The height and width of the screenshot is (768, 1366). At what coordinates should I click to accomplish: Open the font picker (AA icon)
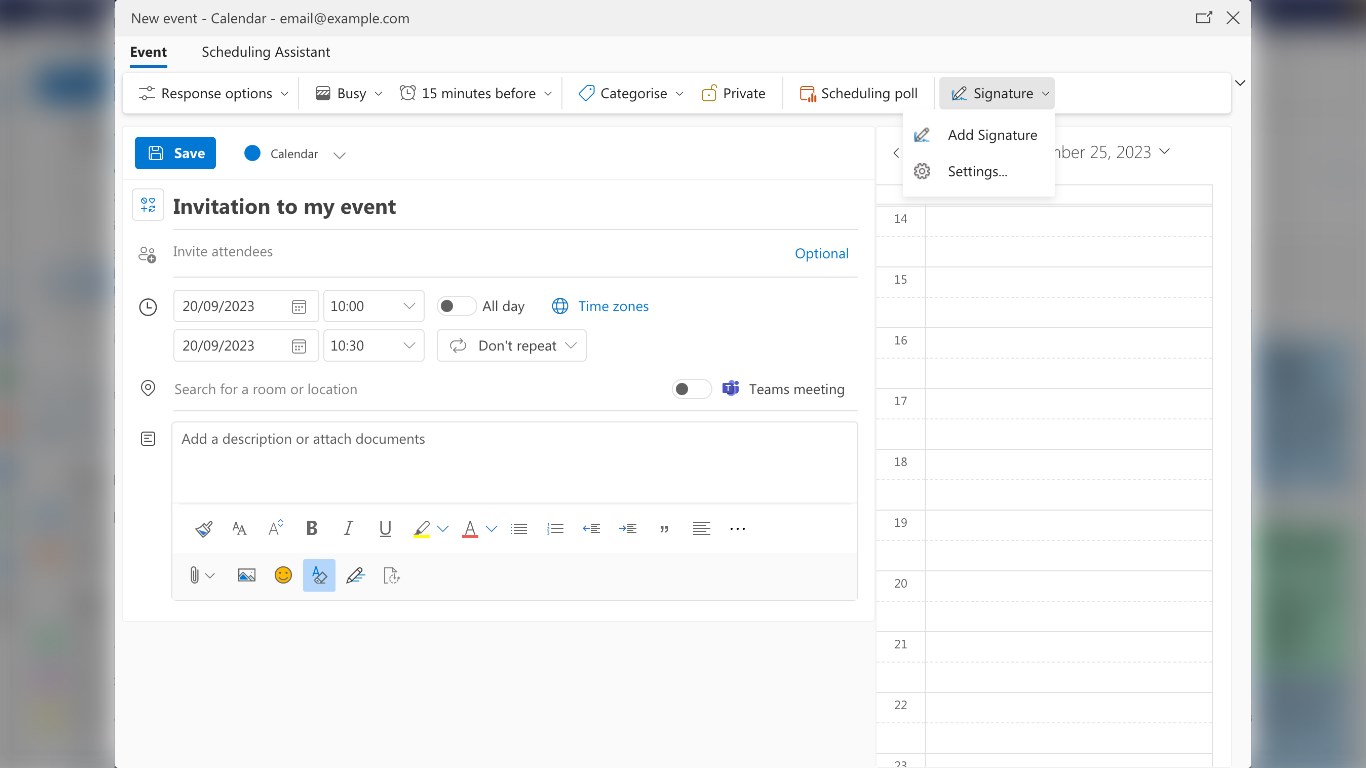tap(239, 529)
